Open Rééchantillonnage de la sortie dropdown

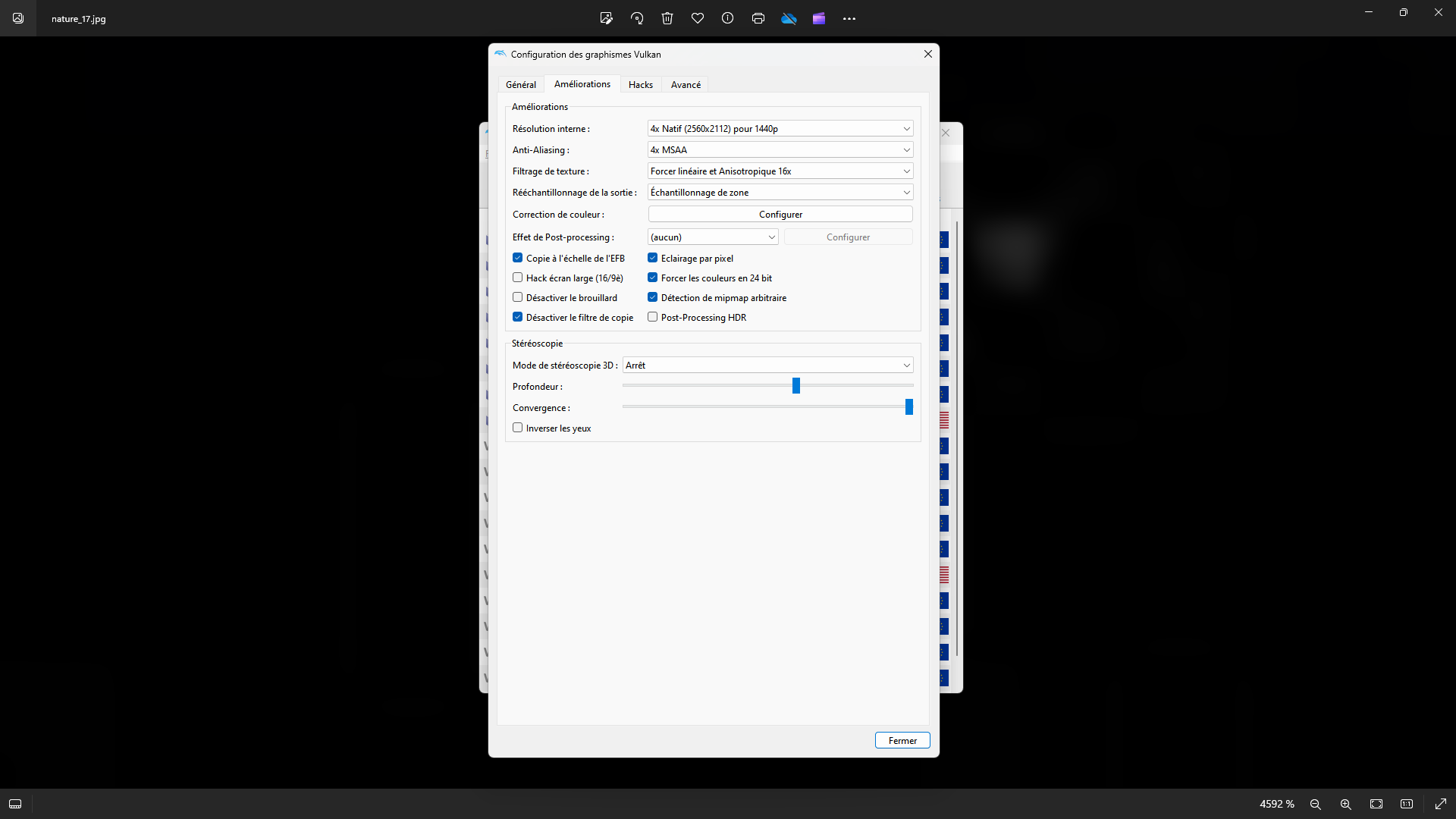click(780, 193)
